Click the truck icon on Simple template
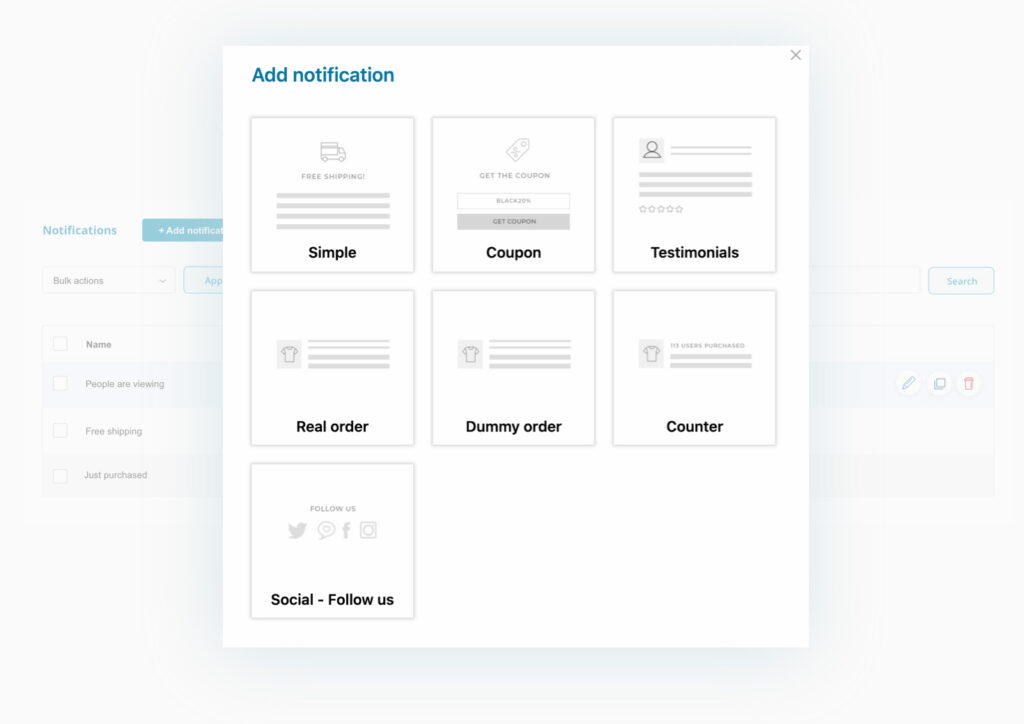The height and width of the screenshot is (724, 1024). [332, 152]
